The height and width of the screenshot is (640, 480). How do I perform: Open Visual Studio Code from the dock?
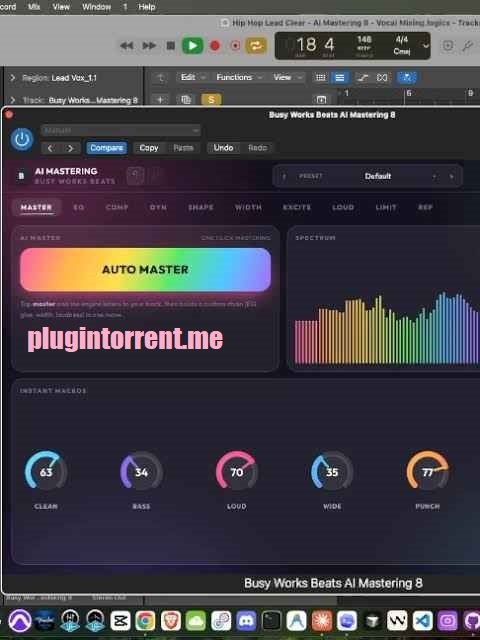click(422, 621)
